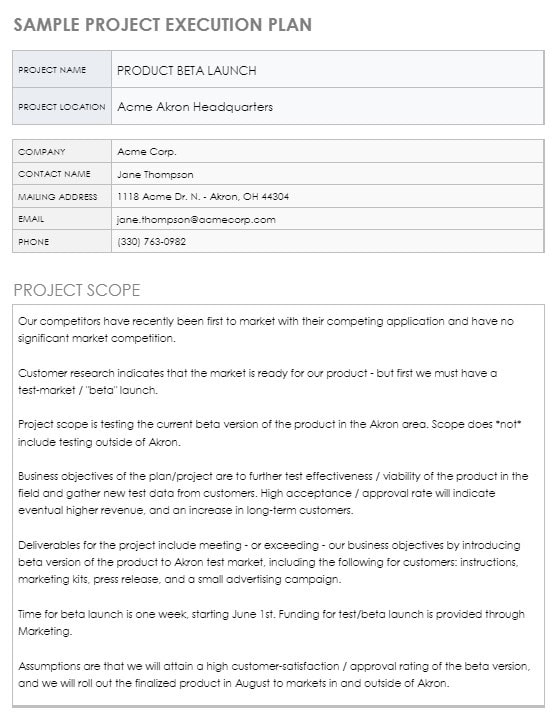The height and width of the screenshot is (718, 556).
Task: Open the jane.thompson@acmecorp.com email address
Action: [x=196, y=219]
